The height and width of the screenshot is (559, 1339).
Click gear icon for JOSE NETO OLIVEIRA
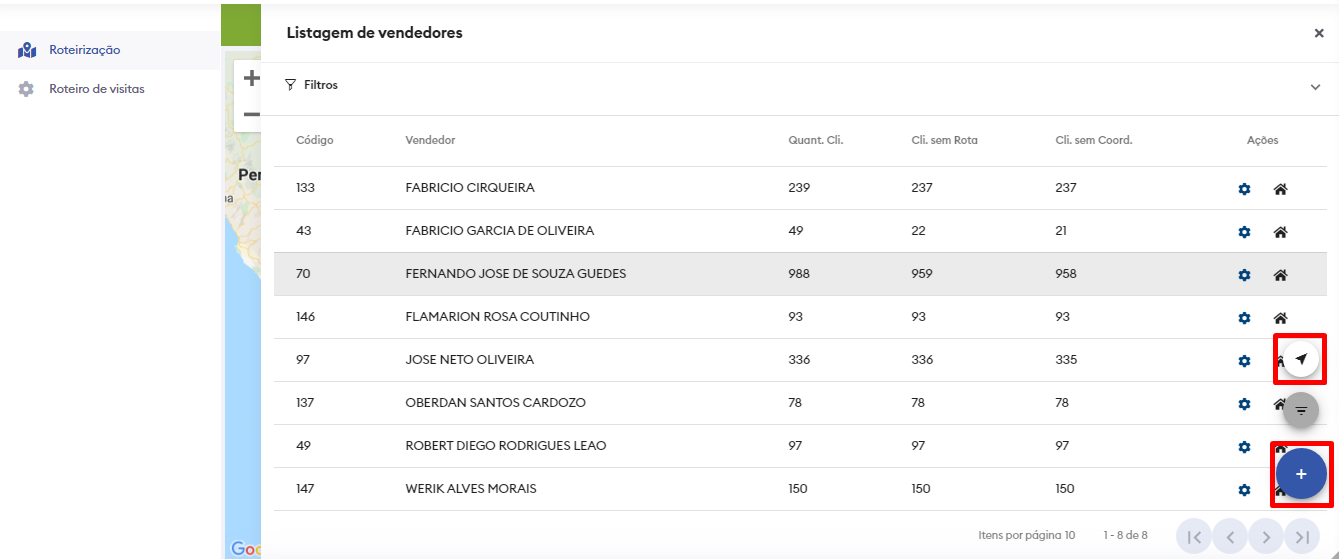click(1244, 361)
